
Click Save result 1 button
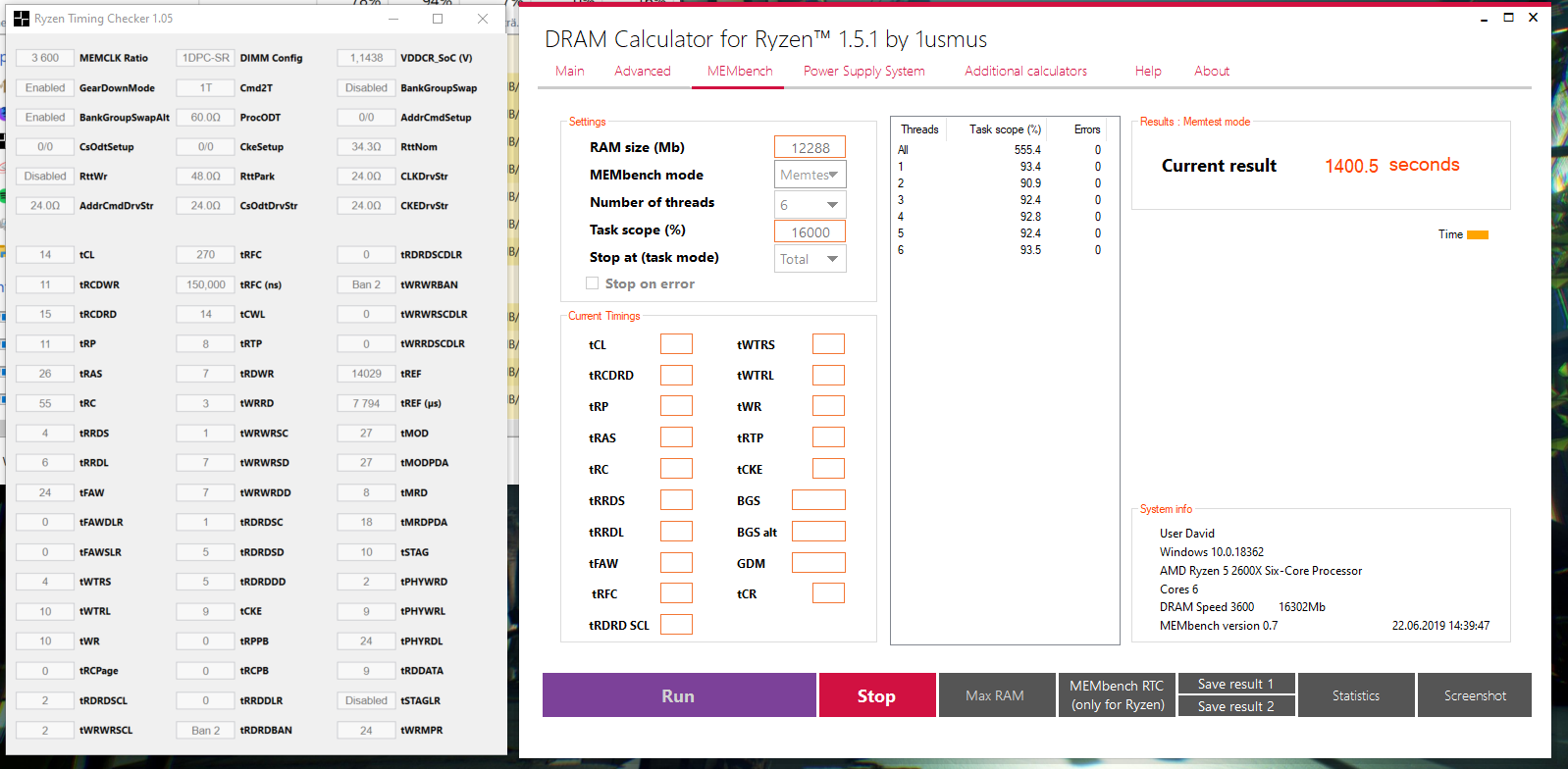[1236, 684]
